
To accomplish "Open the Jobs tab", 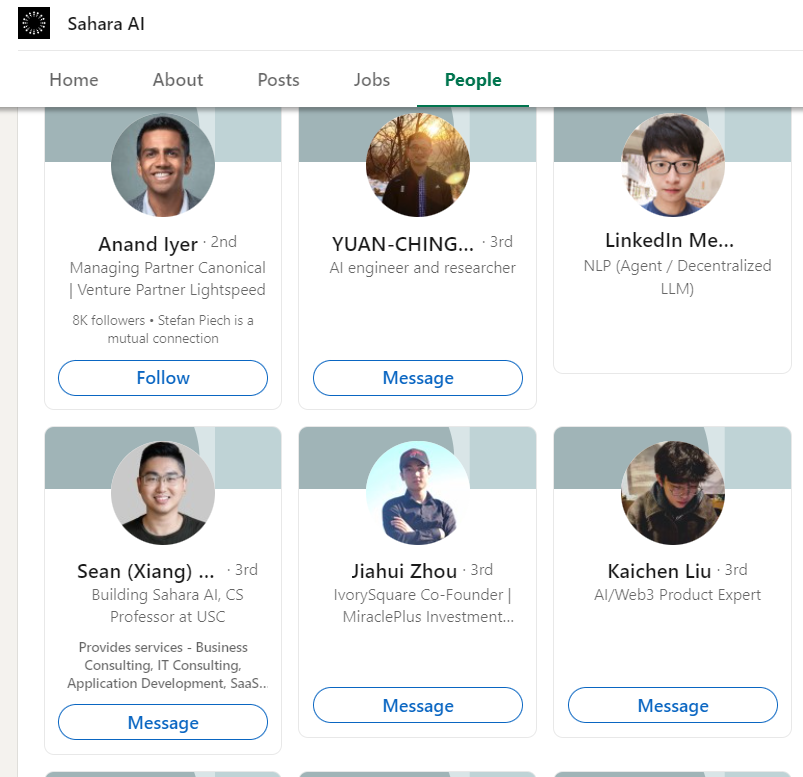I will point(372,80).
